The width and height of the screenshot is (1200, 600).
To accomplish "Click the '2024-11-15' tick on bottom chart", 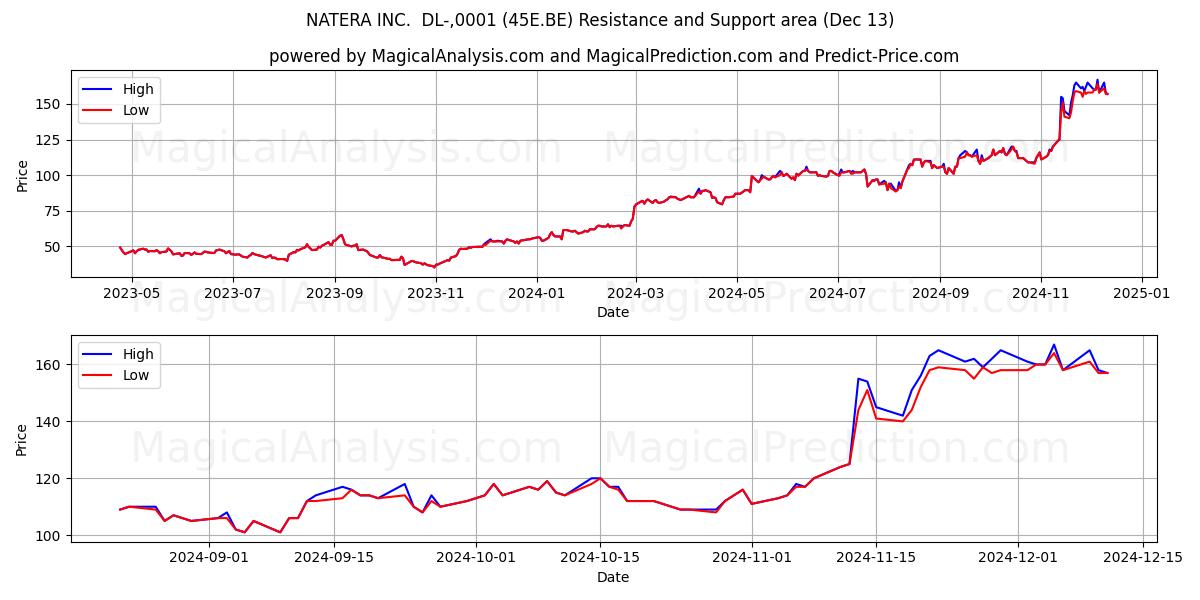I will coord(876,558).
